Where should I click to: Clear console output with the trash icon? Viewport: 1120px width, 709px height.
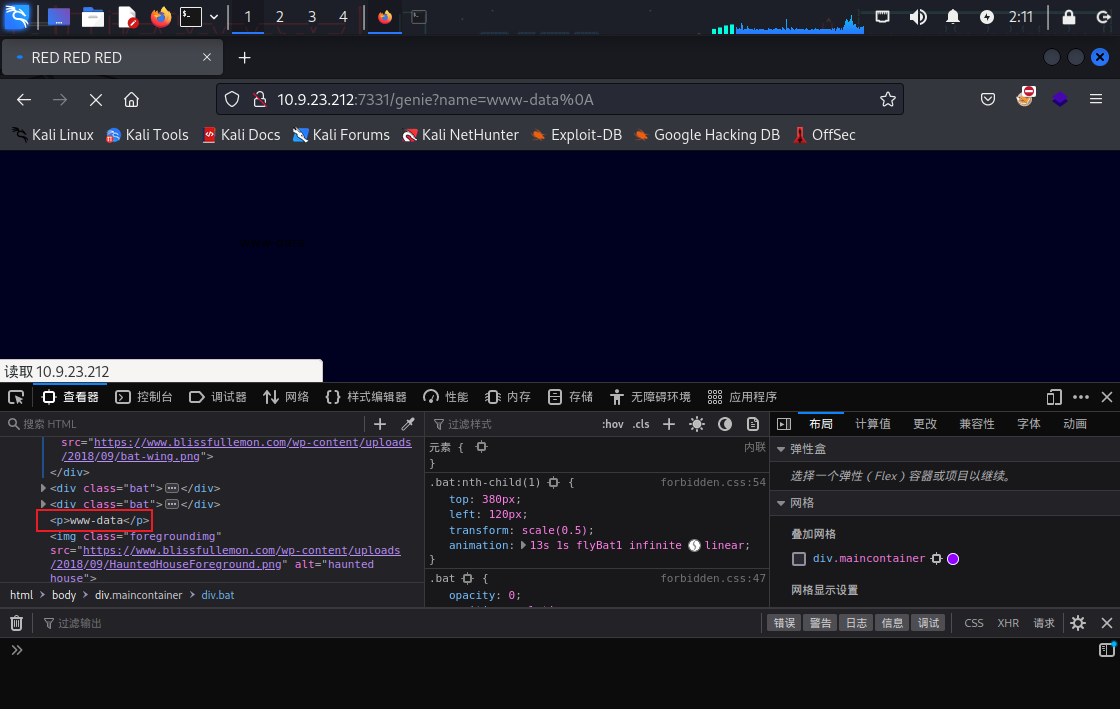(16, 623)
